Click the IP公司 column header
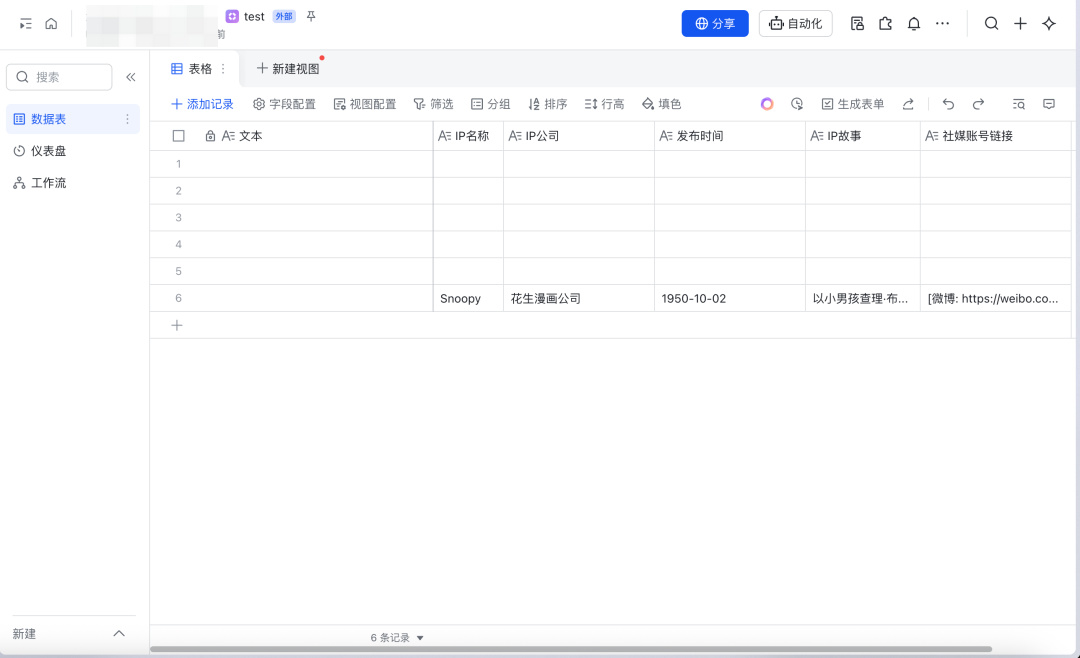1080x658 pixels. tap(579, 136)
